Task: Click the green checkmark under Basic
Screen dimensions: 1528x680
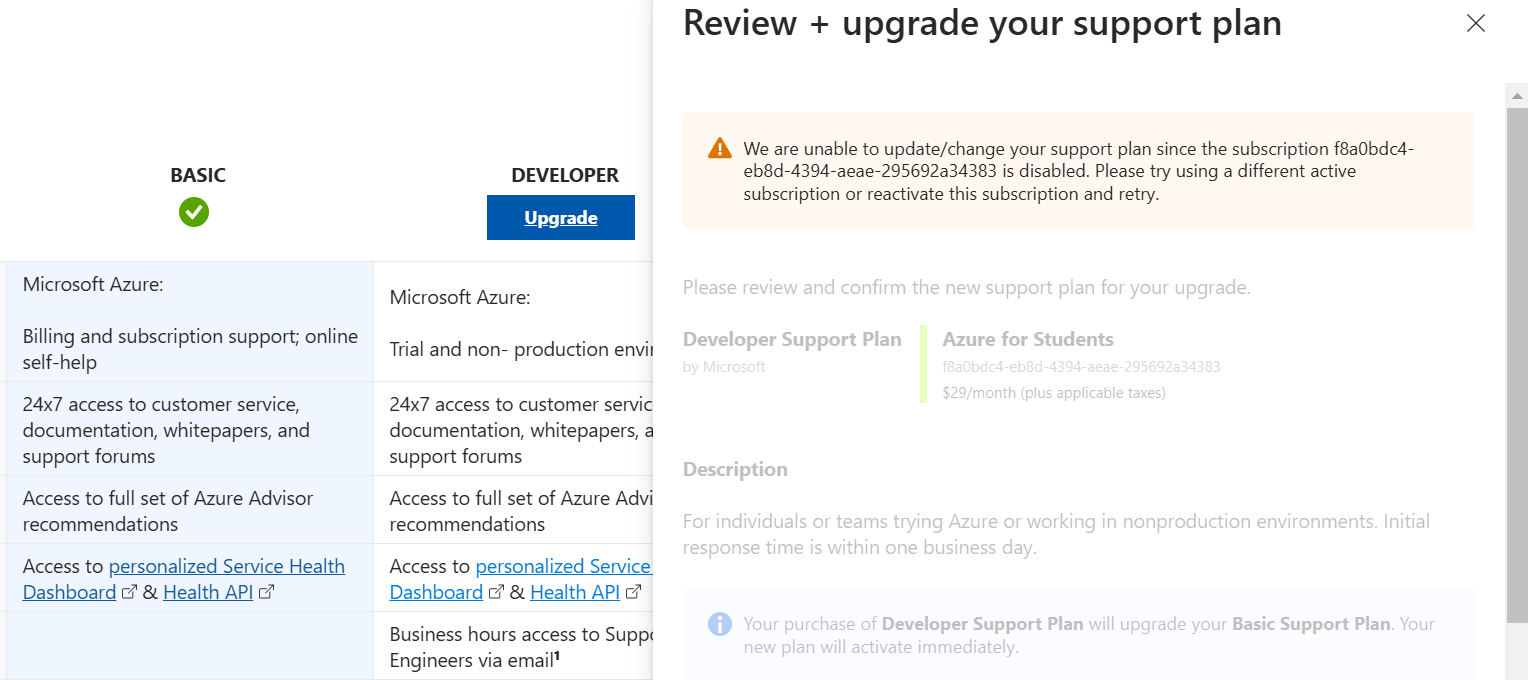Action: [194, 212]
